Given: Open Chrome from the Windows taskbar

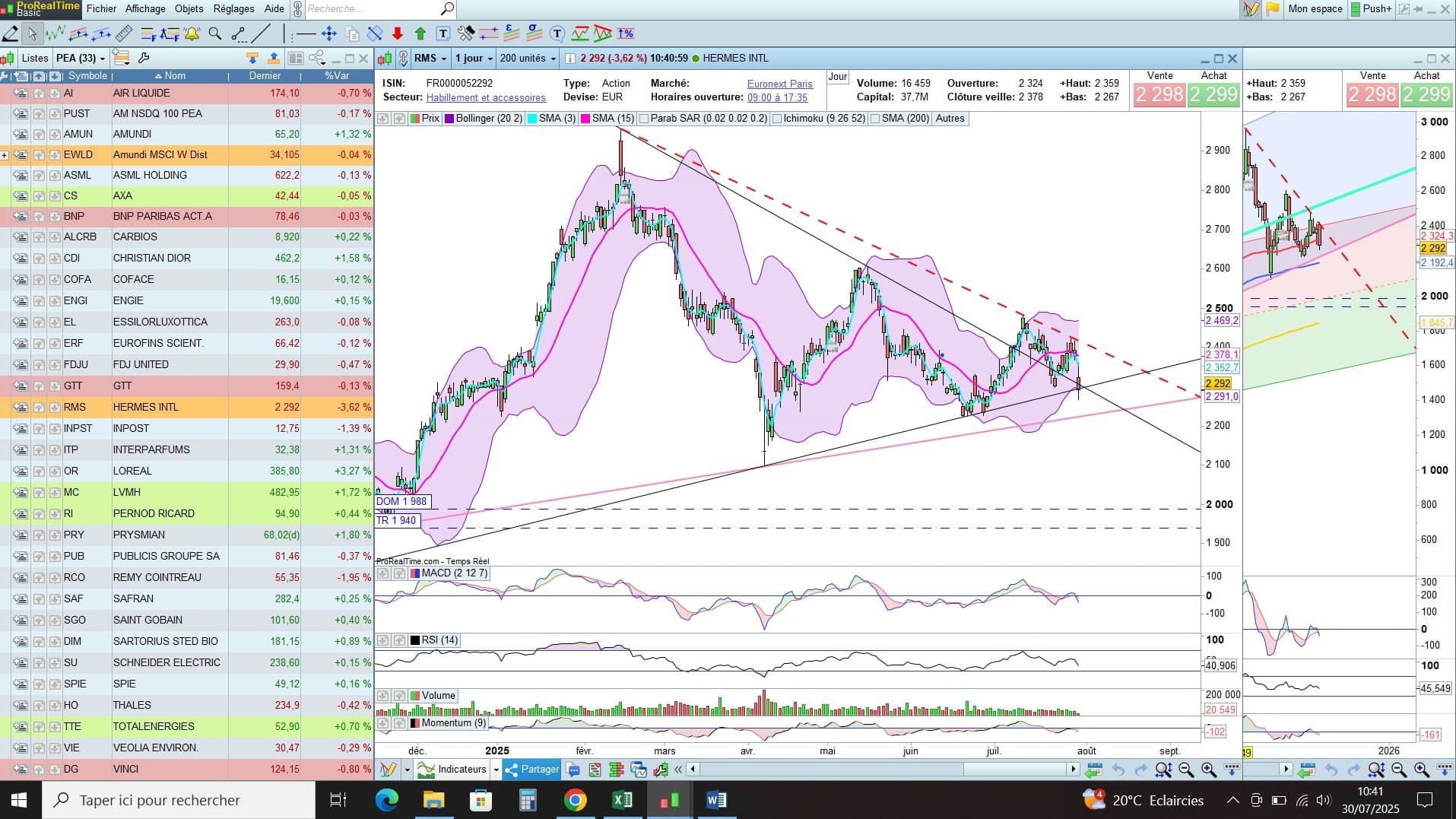Looking at the screenshot, I should point(575,800).
